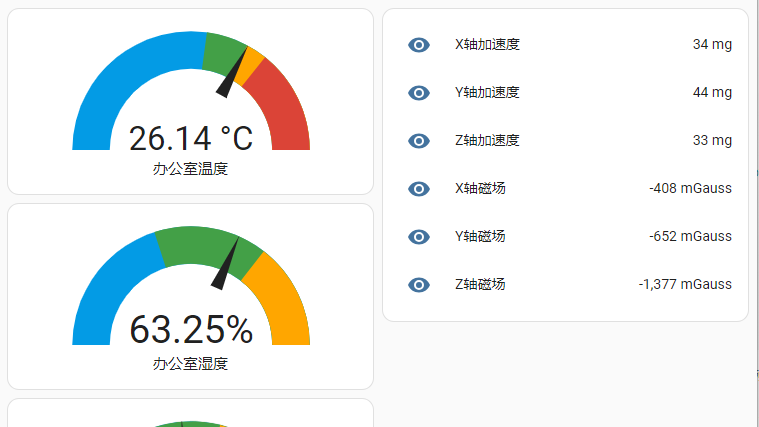Click the 34 mg value
Image resolution: width=759 pixels, height=427 pixels.
[712, 45]
